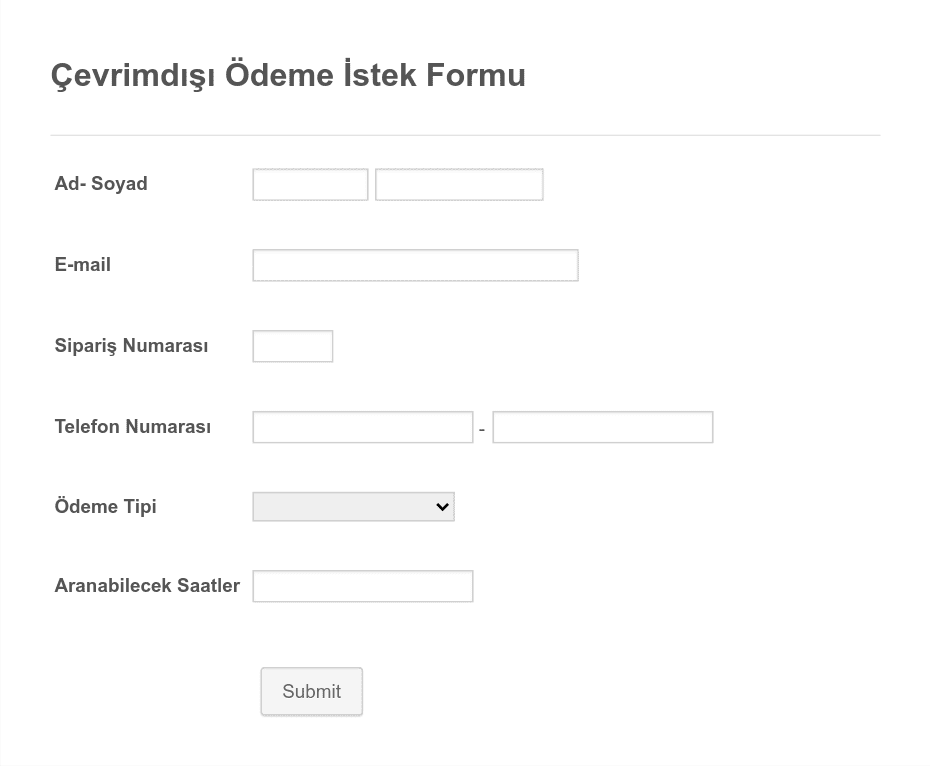Click the Ödeme Tipi dropdown arrow
The image size is (930, 766).
(442, 507)
